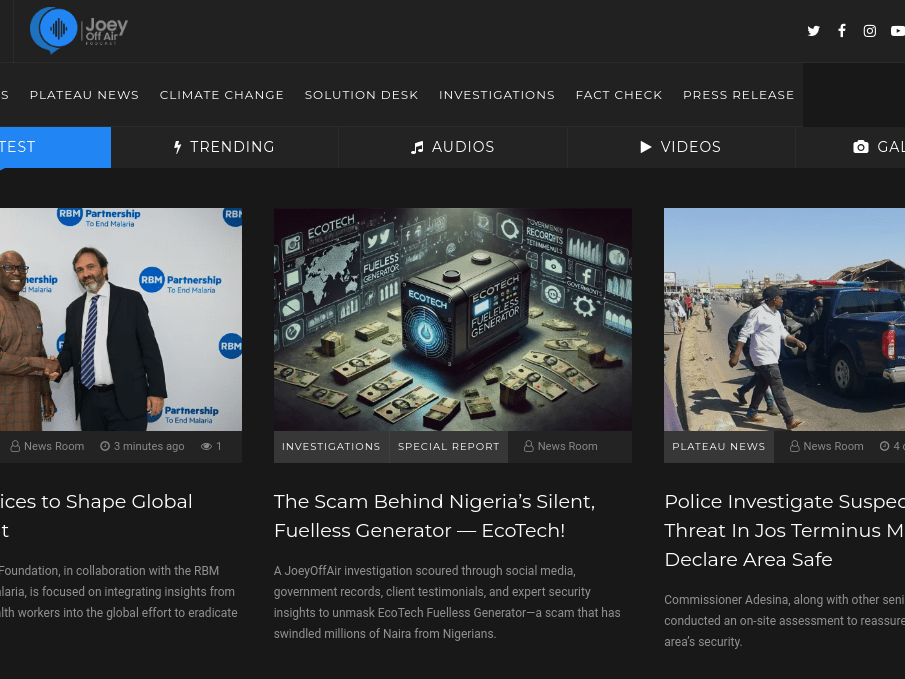905x679 pixels.
Task: Go to Plateau News menu
Action: 84,95
